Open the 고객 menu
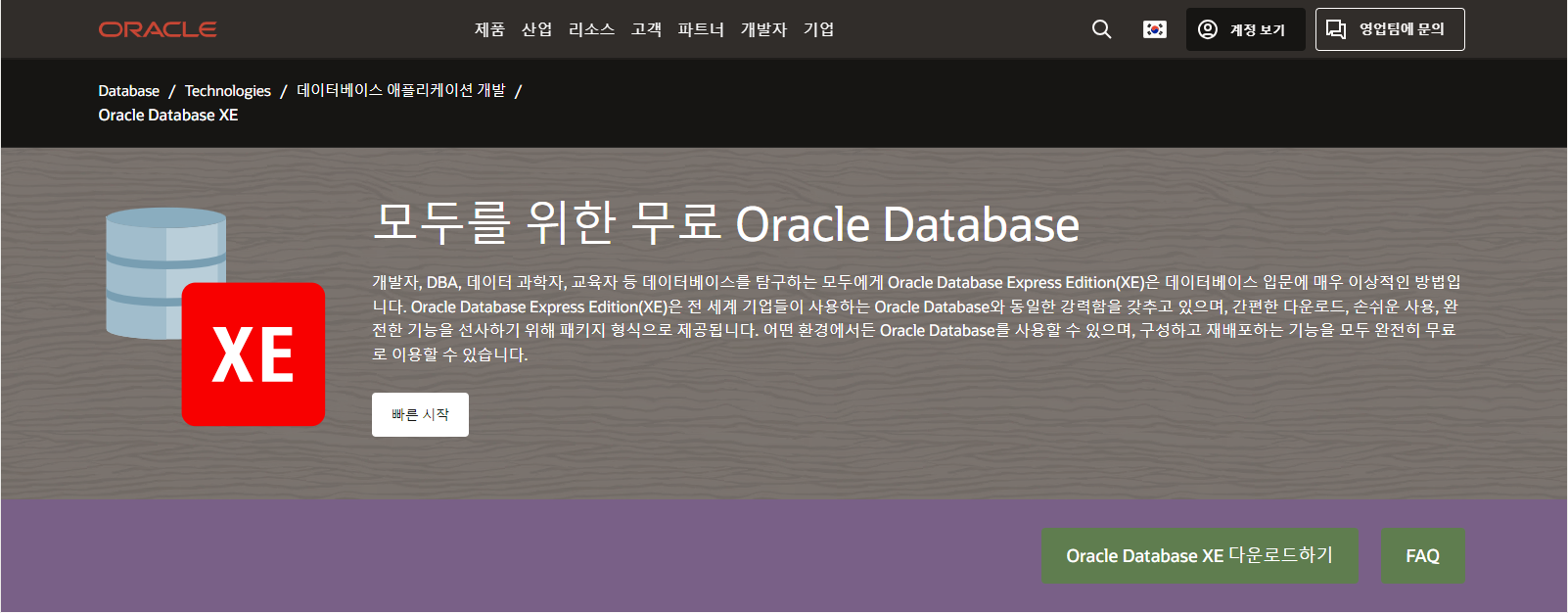This screenshot has height=613, width=1568. [646, 29]
